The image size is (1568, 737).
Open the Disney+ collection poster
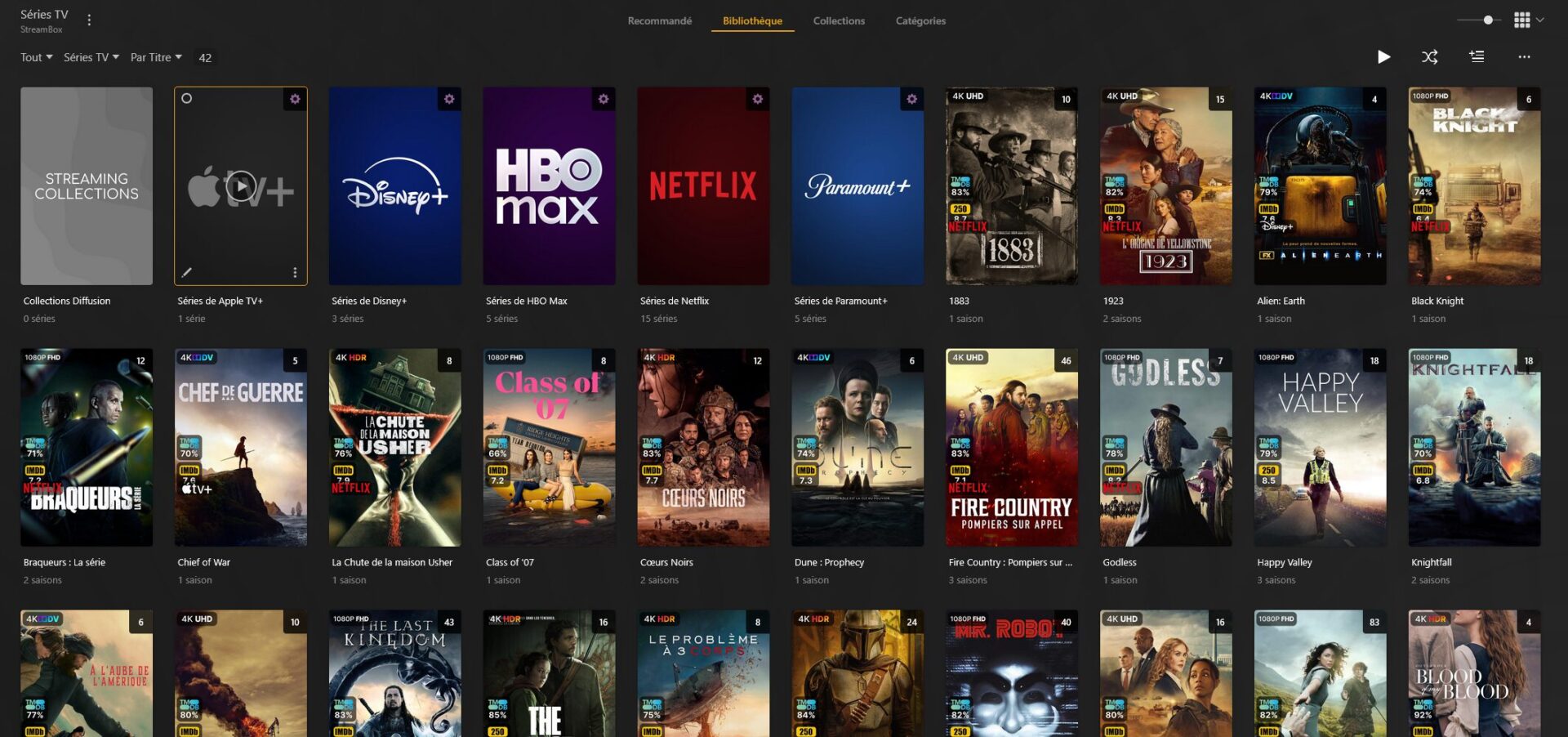pyautogui.click(x=395, y=186)
